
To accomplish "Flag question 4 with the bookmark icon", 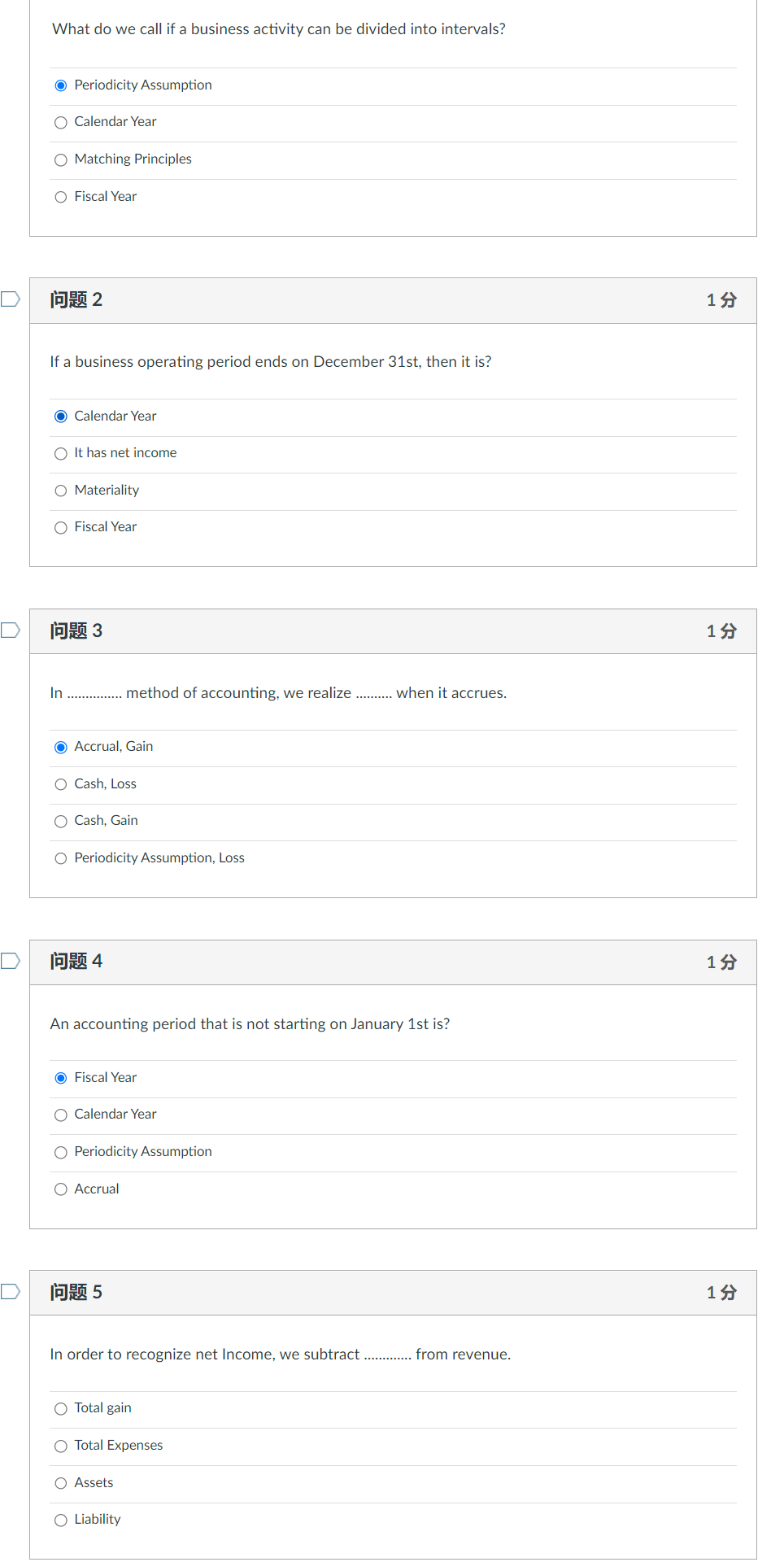I will [11, 961].
